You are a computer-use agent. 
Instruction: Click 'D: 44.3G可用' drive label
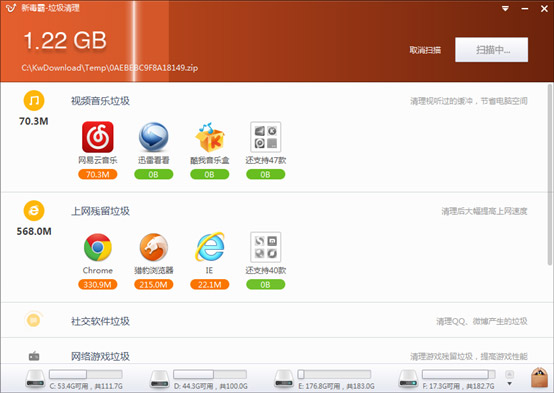(x=211, y=386)
